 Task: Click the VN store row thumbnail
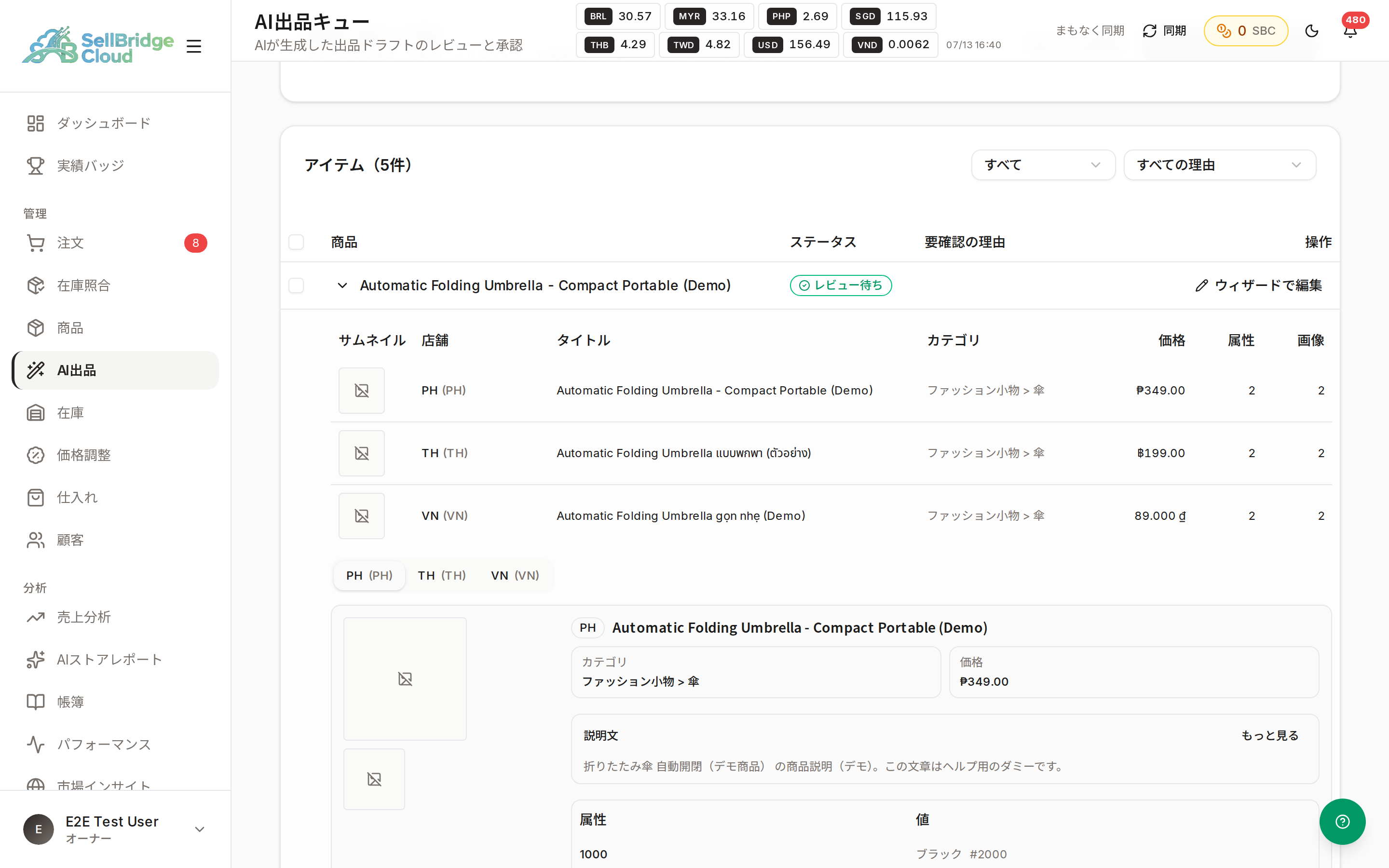[362, 516]
